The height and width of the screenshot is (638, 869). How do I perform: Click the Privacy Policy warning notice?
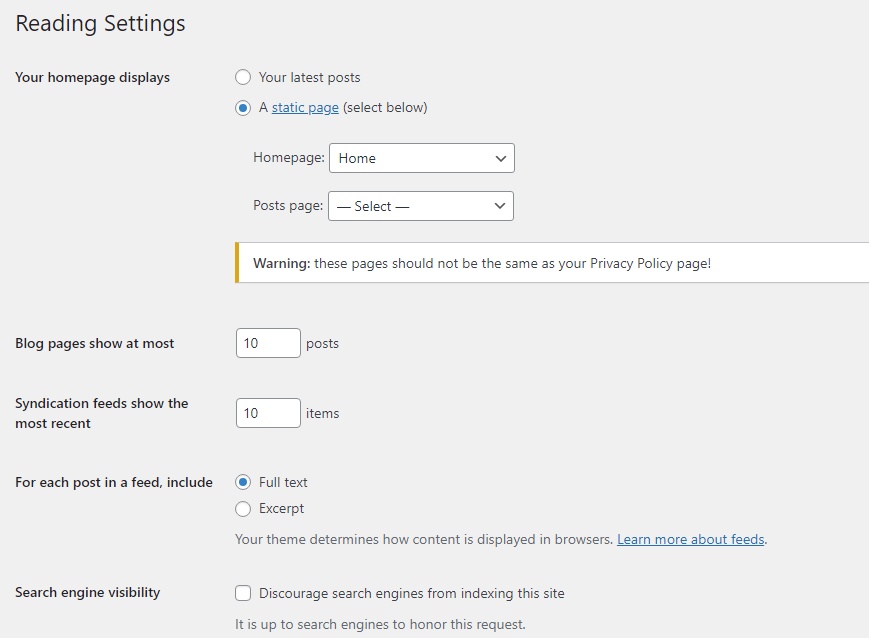pos(550,263)
